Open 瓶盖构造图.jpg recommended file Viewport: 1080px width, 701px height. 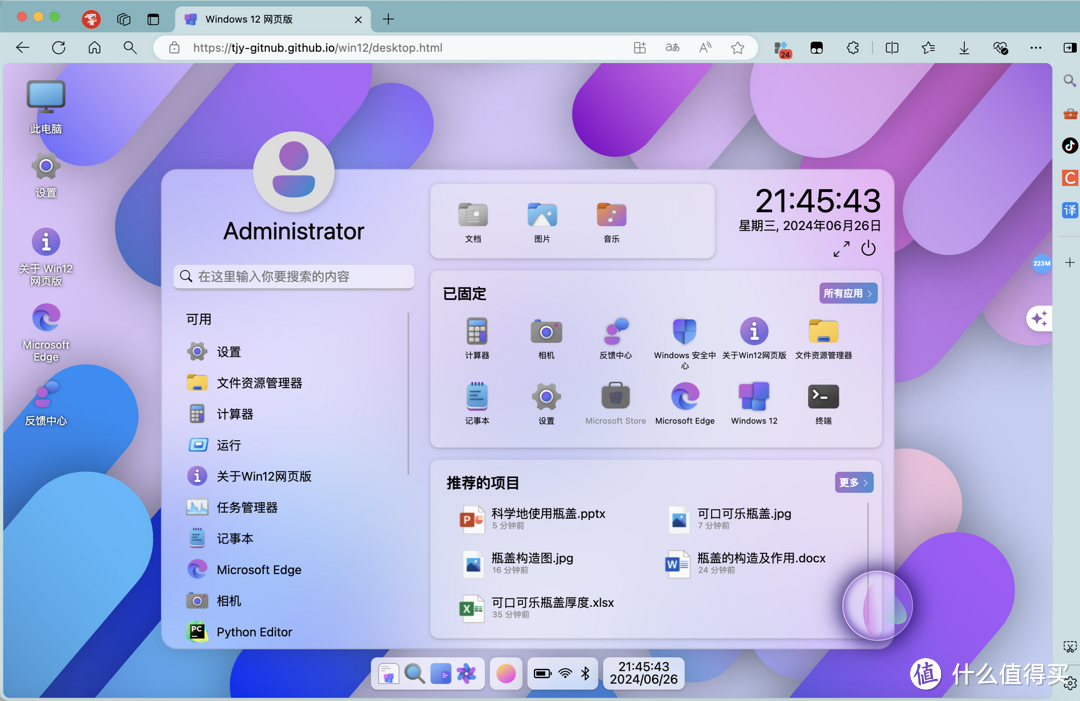(518, 563)
